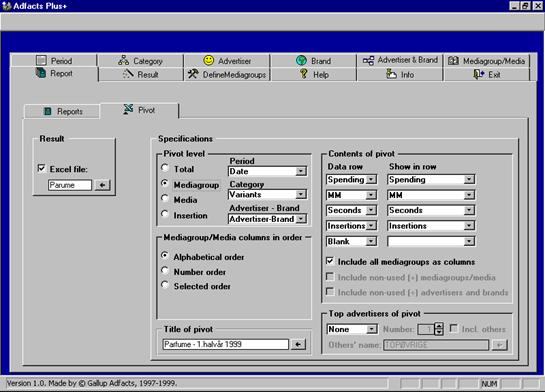This screenshot has width=545, height=392.
Task: Select the Mediagroup pivot level
Action: [x=165, y=183]
